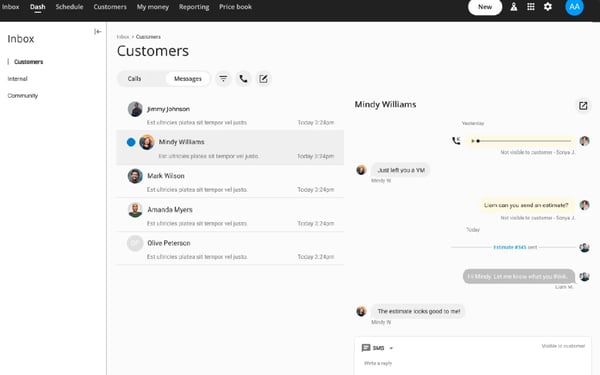Click the Mindy Williams conversation header name

(385, 104)
